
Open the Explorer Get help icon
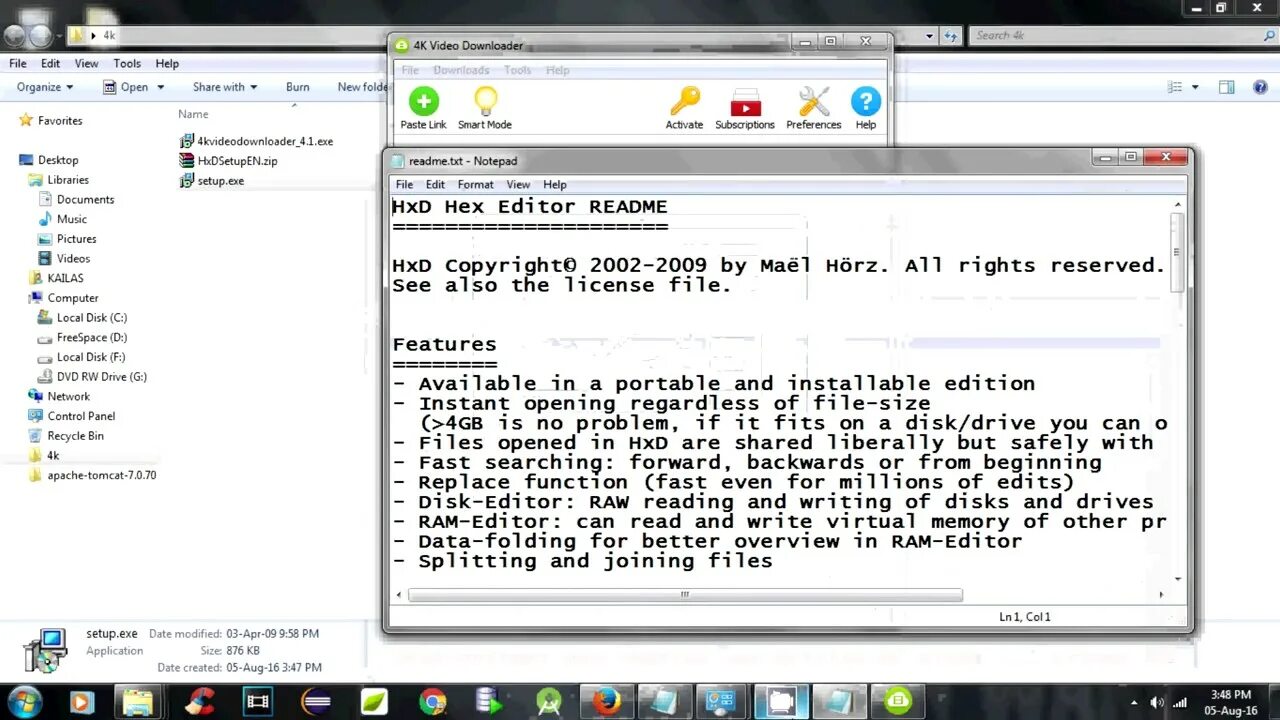click(1259, 87)
